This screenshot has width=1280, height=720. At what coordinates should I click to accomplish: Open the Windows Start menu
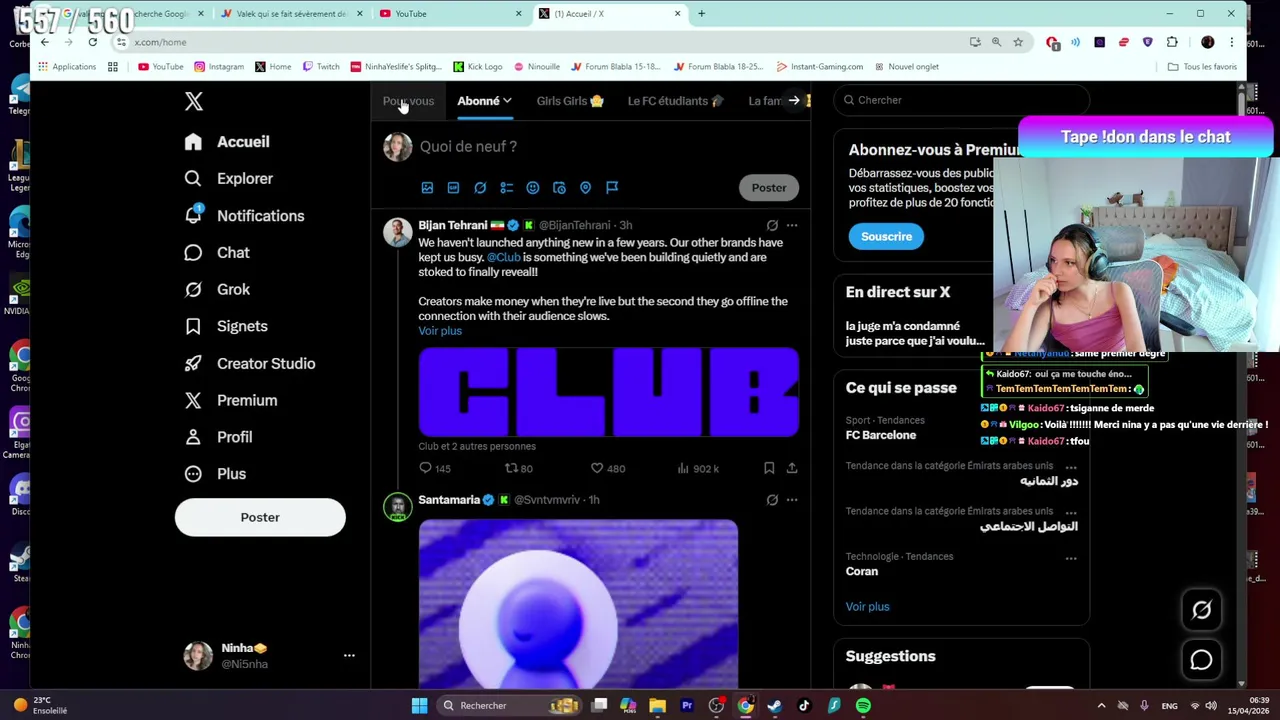tap(419, 706)
